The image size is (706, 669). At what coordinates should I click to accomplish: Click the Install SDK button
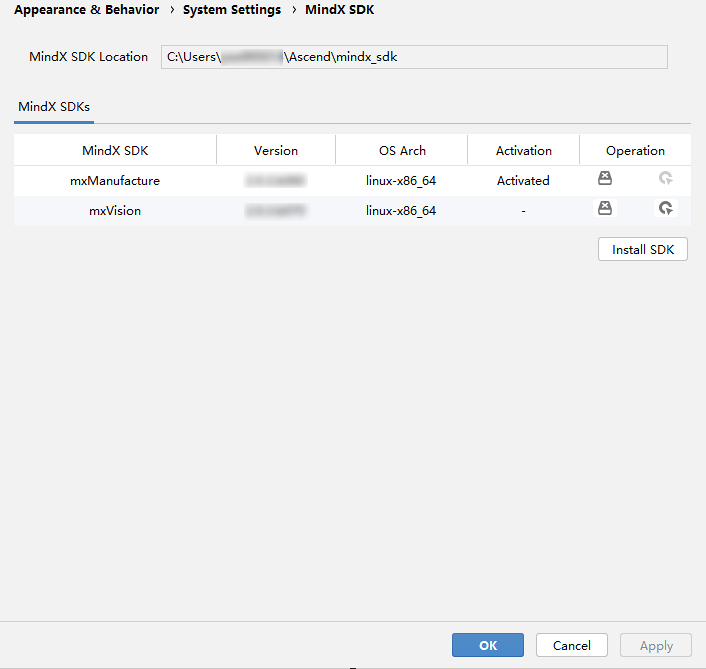[x=643, y=249]
